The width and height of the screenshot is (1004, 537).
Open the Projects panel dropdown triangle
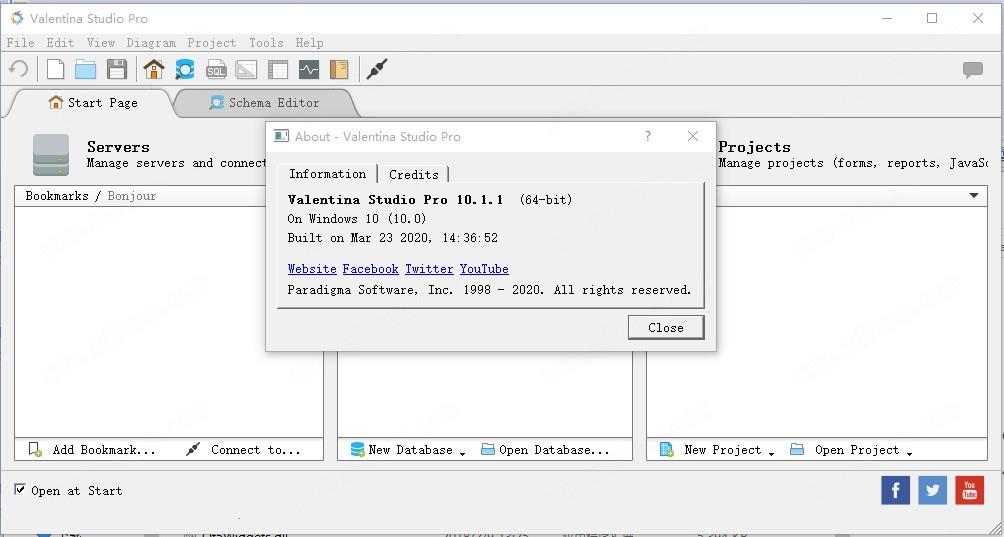tap(974, 195)
